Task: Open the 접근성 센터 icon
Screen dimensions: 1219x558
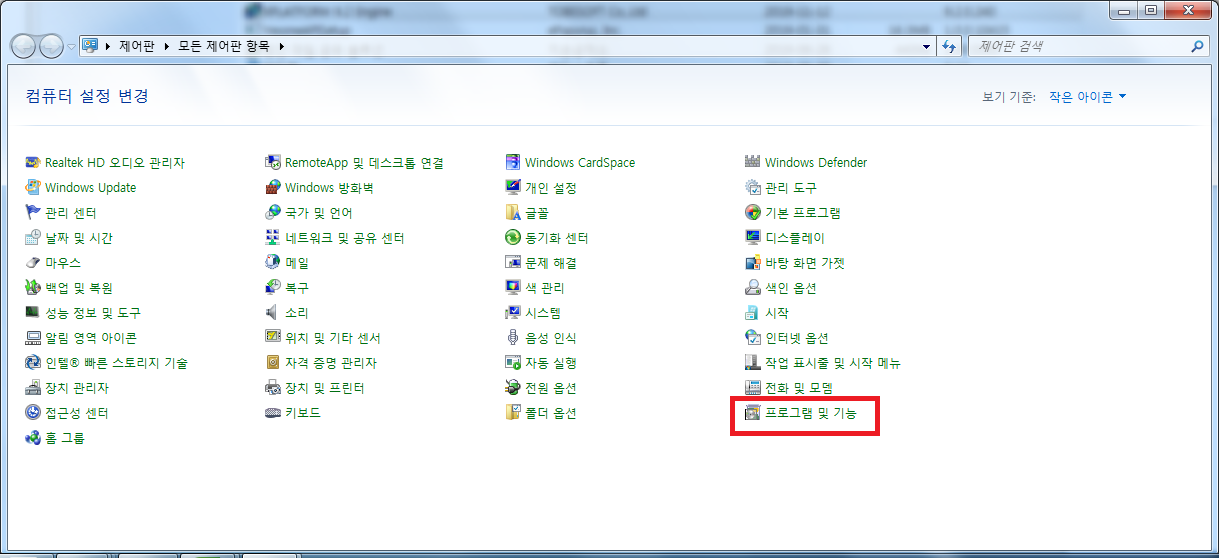Action: (33, 412)
